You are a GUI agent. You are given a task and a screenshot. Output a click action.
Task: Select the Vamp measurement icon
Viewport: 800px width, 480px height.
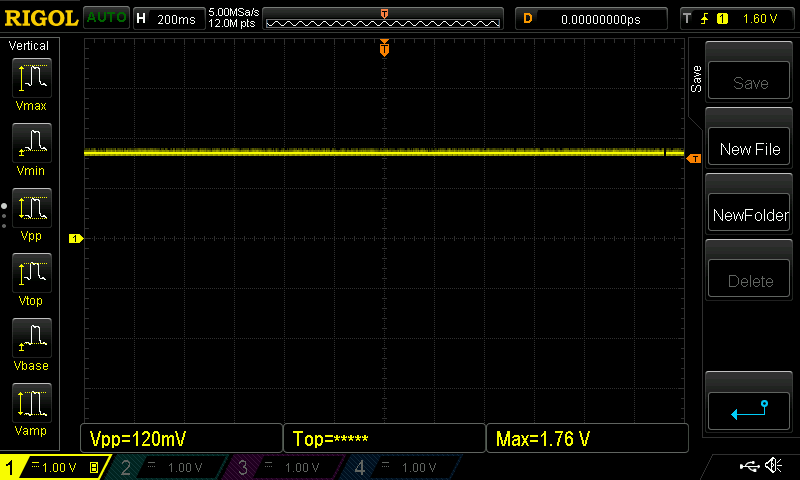32,402
